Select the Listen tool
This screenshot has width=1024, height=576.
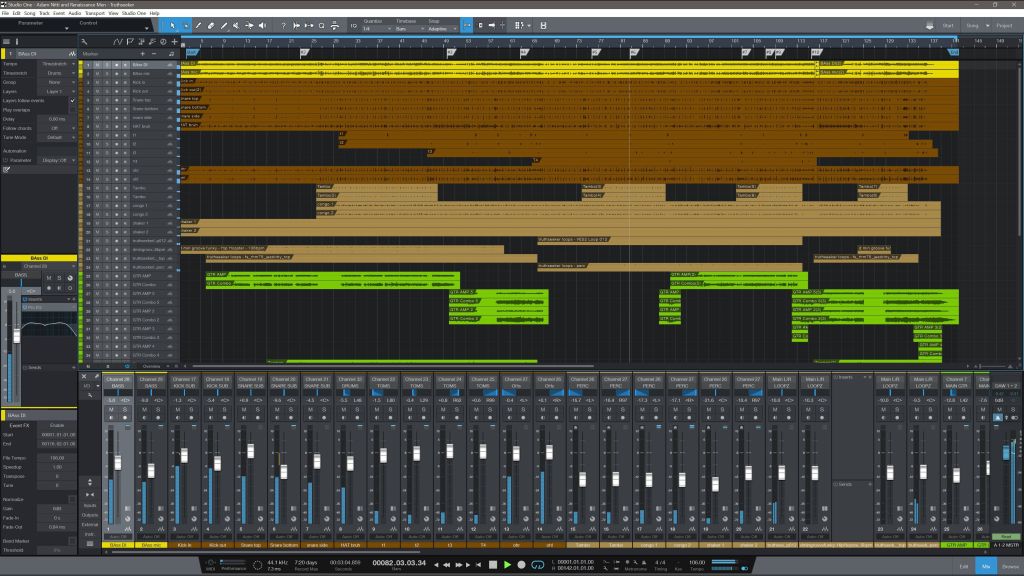coord(263,27)
